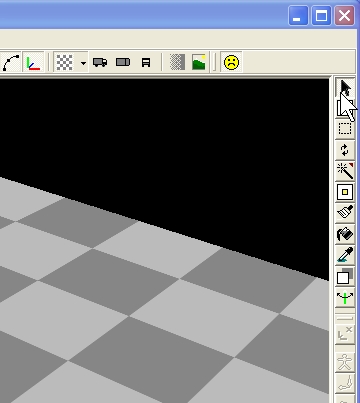Image resolution: width=360 pixels, height=403 pixels.
Task: Toggle the XYZ axes display icon
Action: [33, 62]
